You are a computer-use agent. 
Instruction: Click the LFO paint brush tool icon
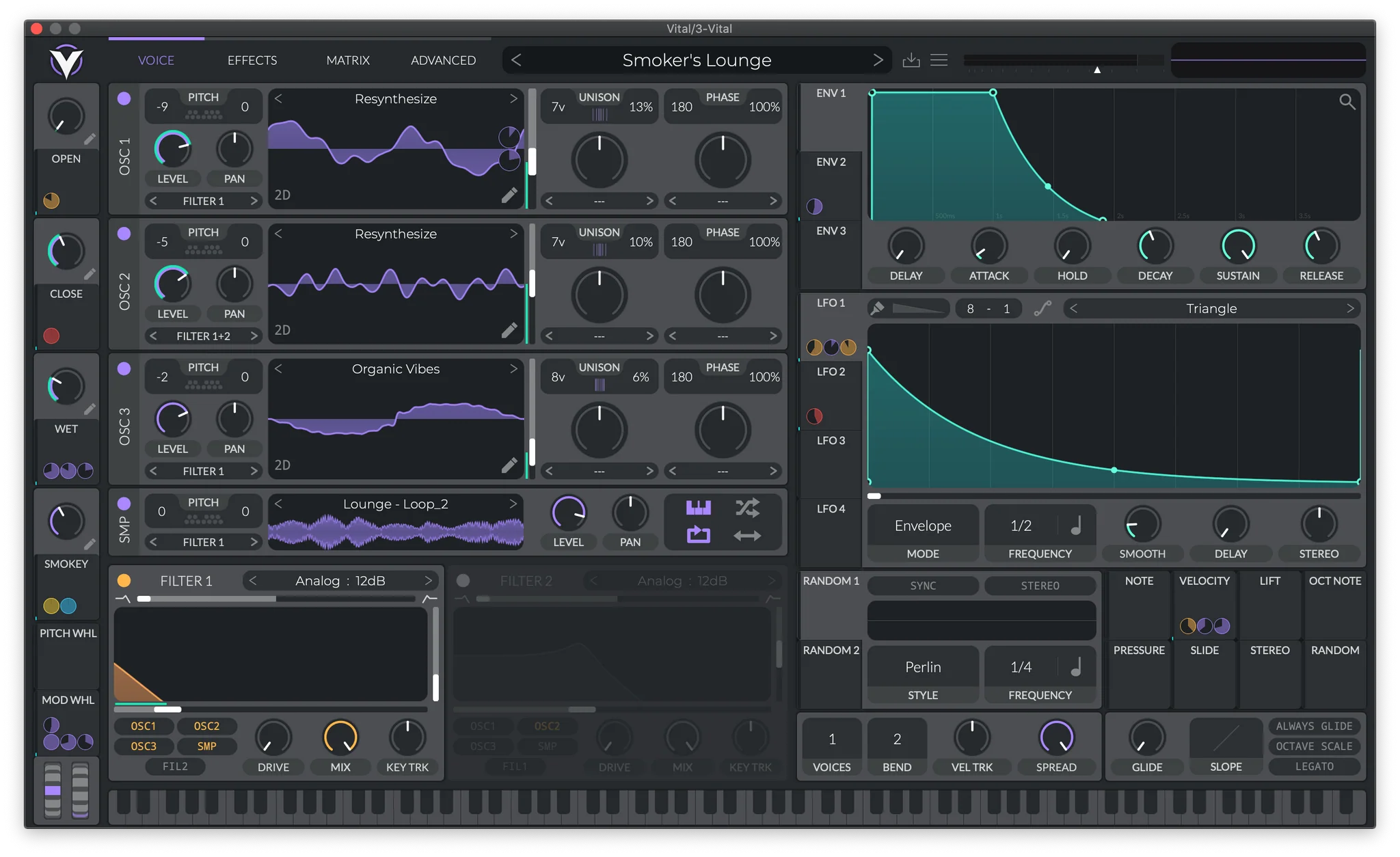coord(877,308)
